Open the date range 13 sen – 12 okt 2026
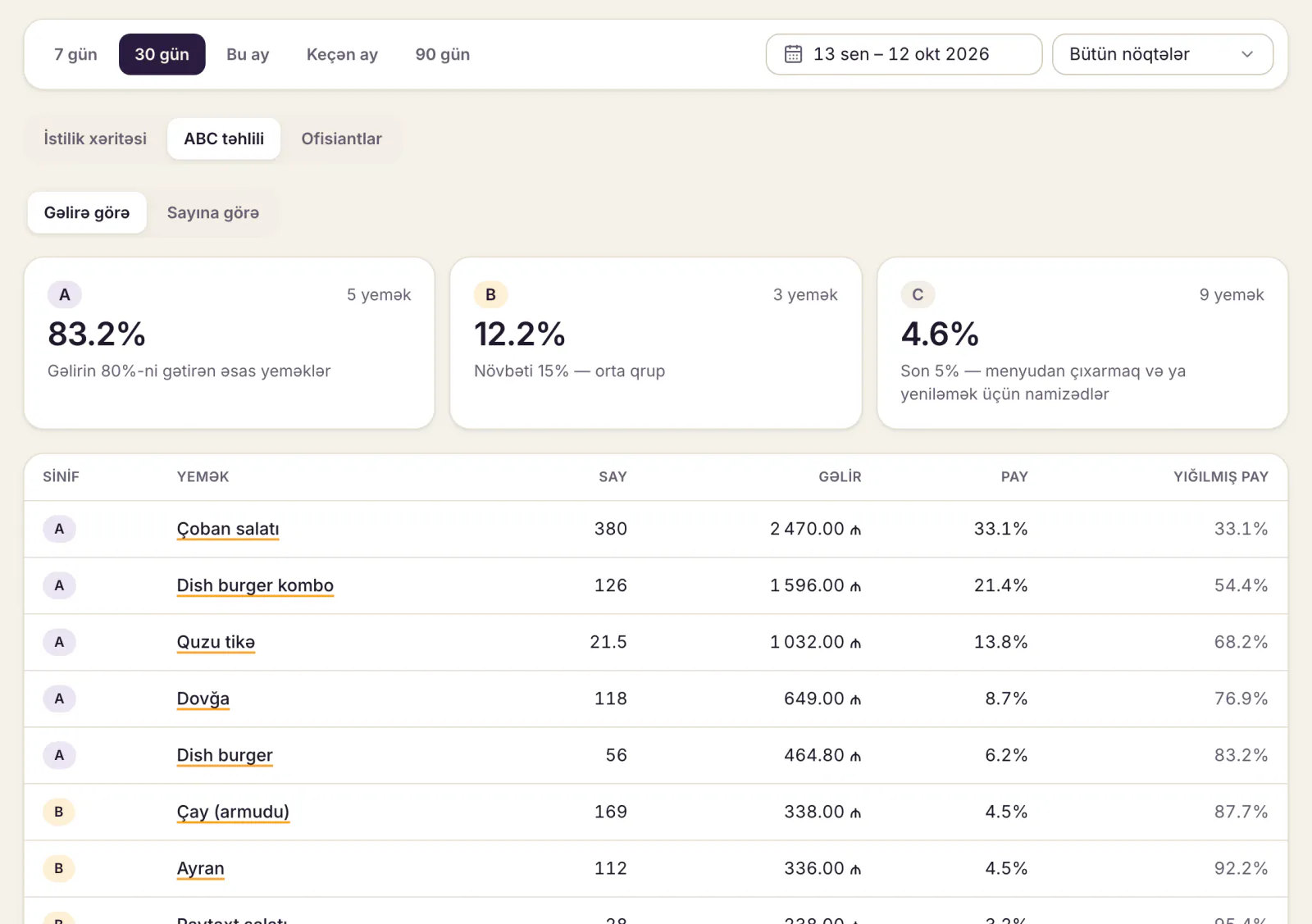The height and width of the screenshot is (924, 1312). 904,54
